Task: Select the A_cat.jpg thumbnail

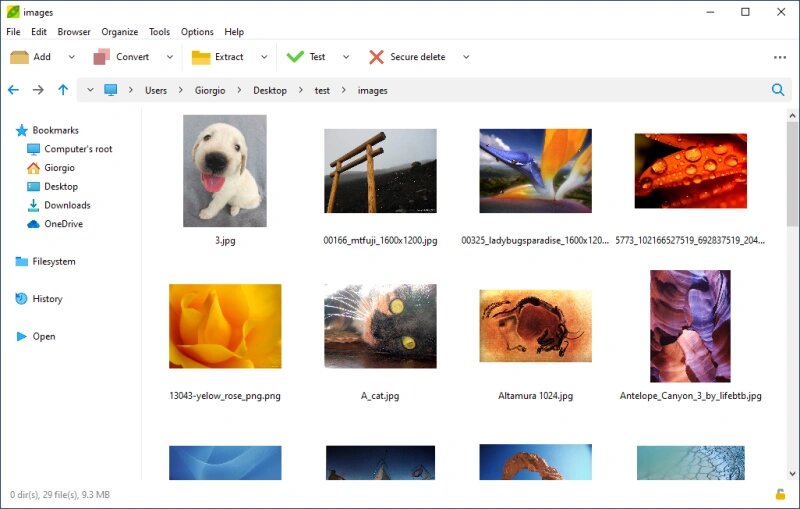Action: (380, 326)
